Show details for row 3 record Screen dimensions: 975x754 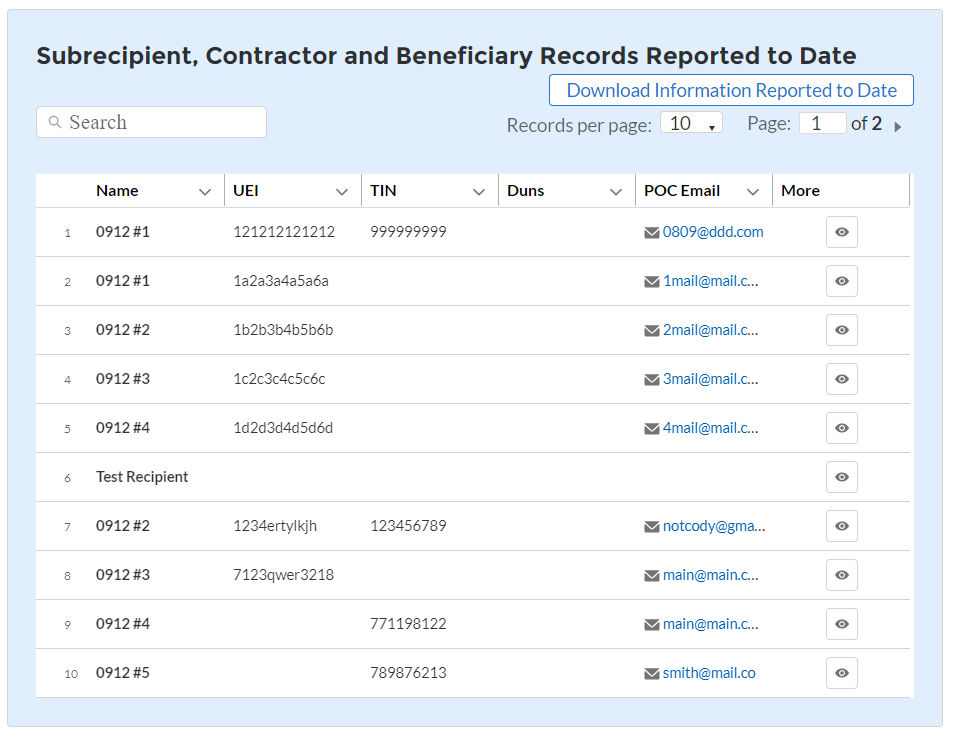coord(841,330)
